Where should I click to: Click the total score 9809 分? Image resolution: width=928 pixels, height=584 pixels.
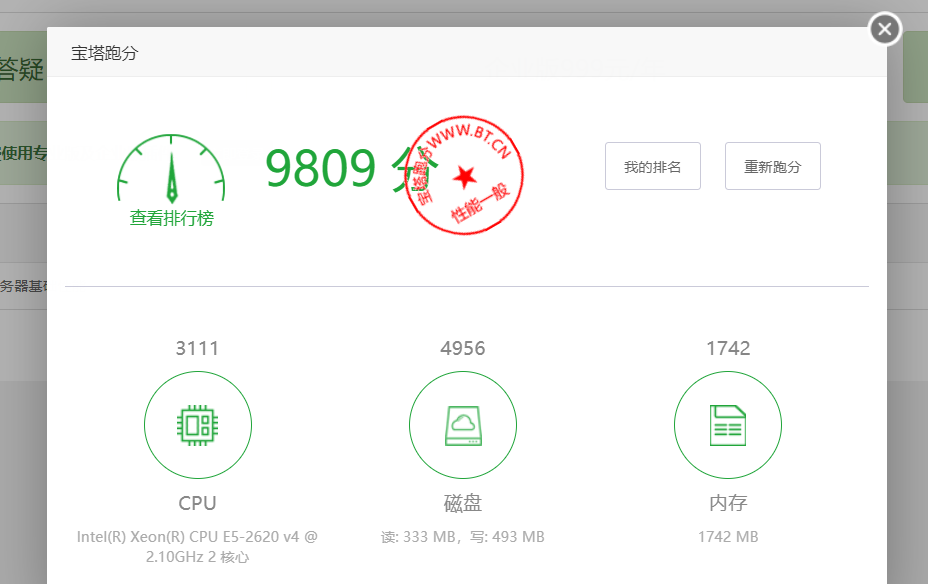click(352, 168)
